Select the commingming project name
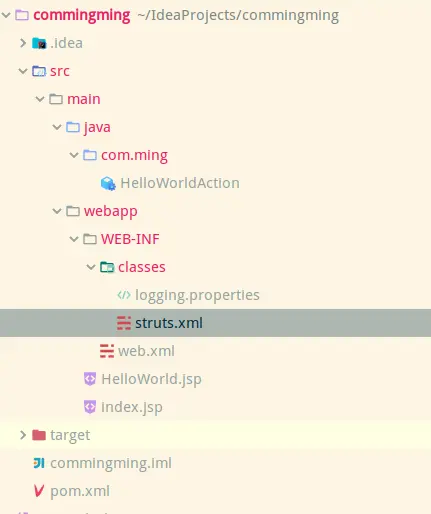The height and width of the screenshot is (514, 431). (82, 15)
